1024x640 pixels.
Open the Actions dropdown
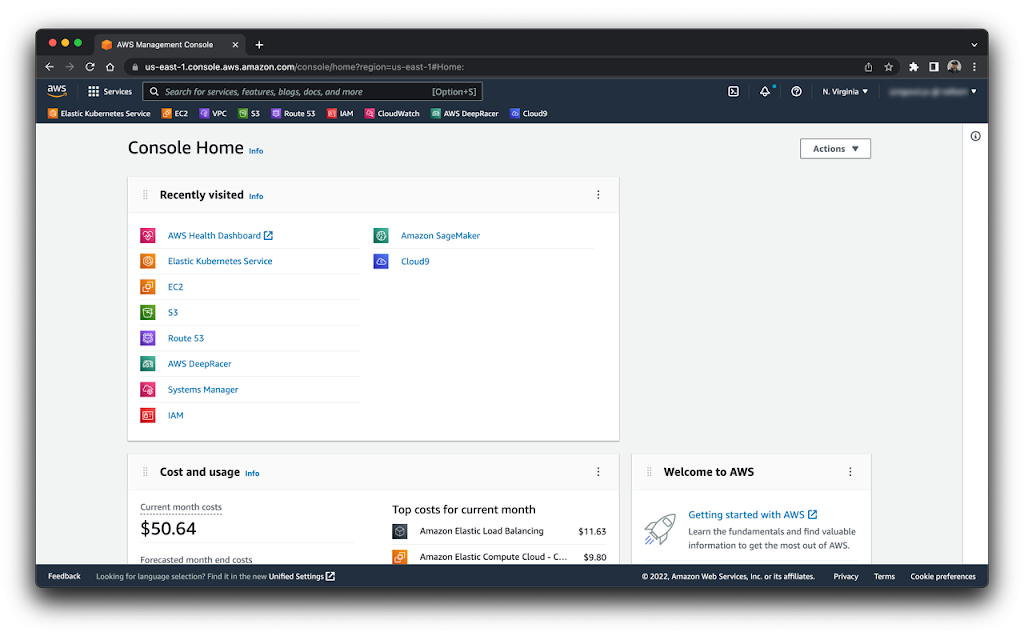[x=835, y=149]
